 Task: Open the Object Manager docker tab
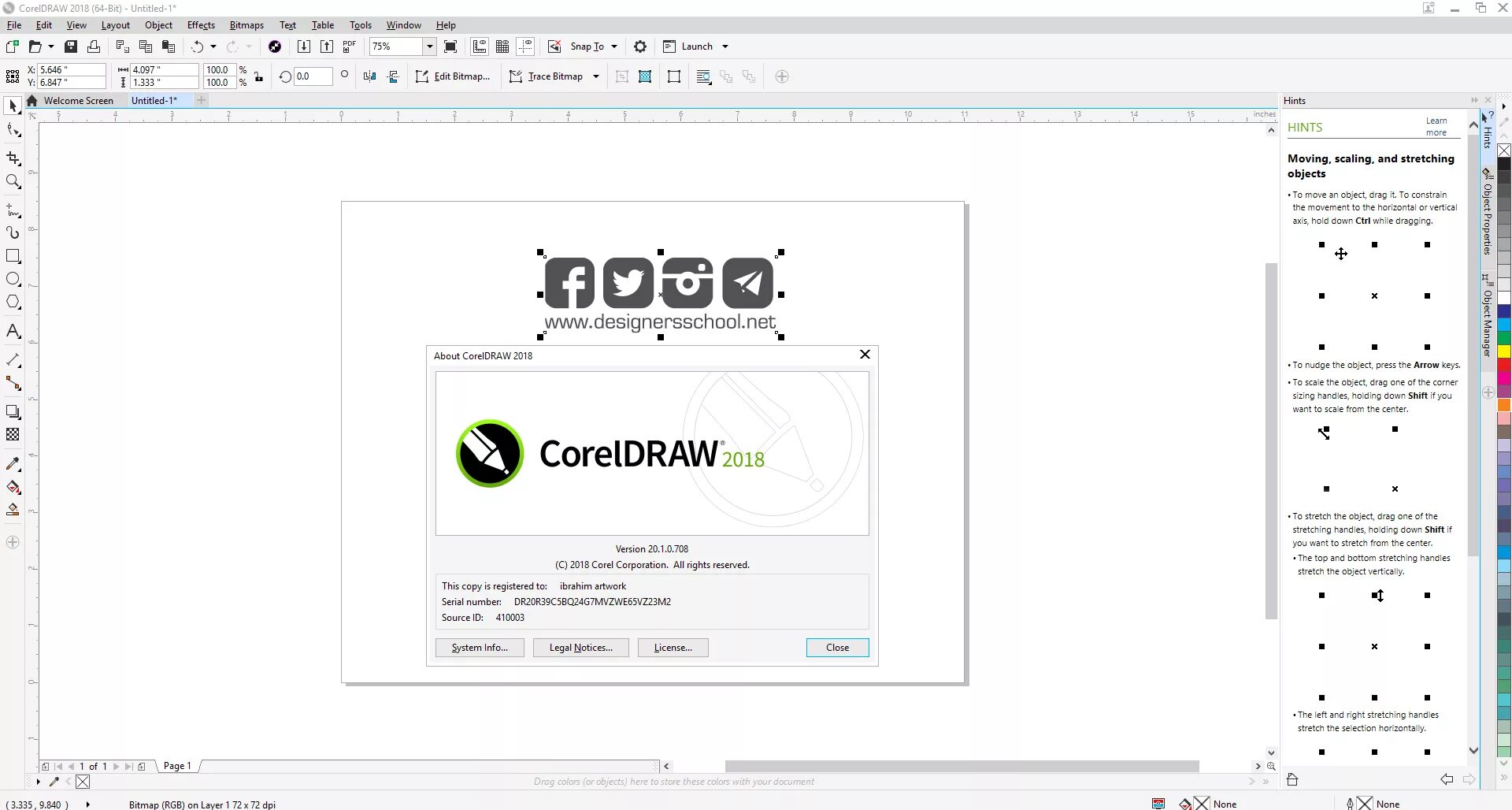click(1487, 315)
